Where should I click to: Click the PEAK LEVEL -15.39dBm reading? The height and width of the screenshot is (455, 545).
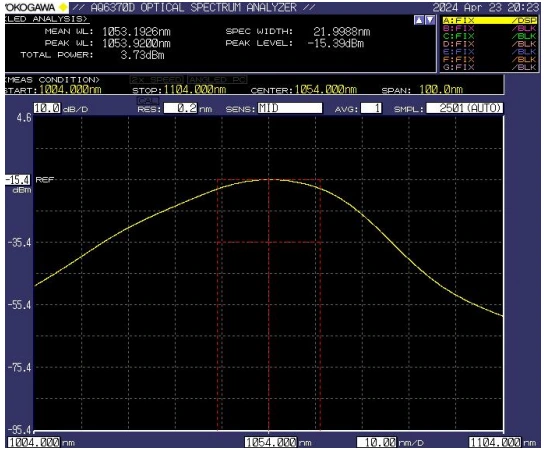(x=336, y=43)
